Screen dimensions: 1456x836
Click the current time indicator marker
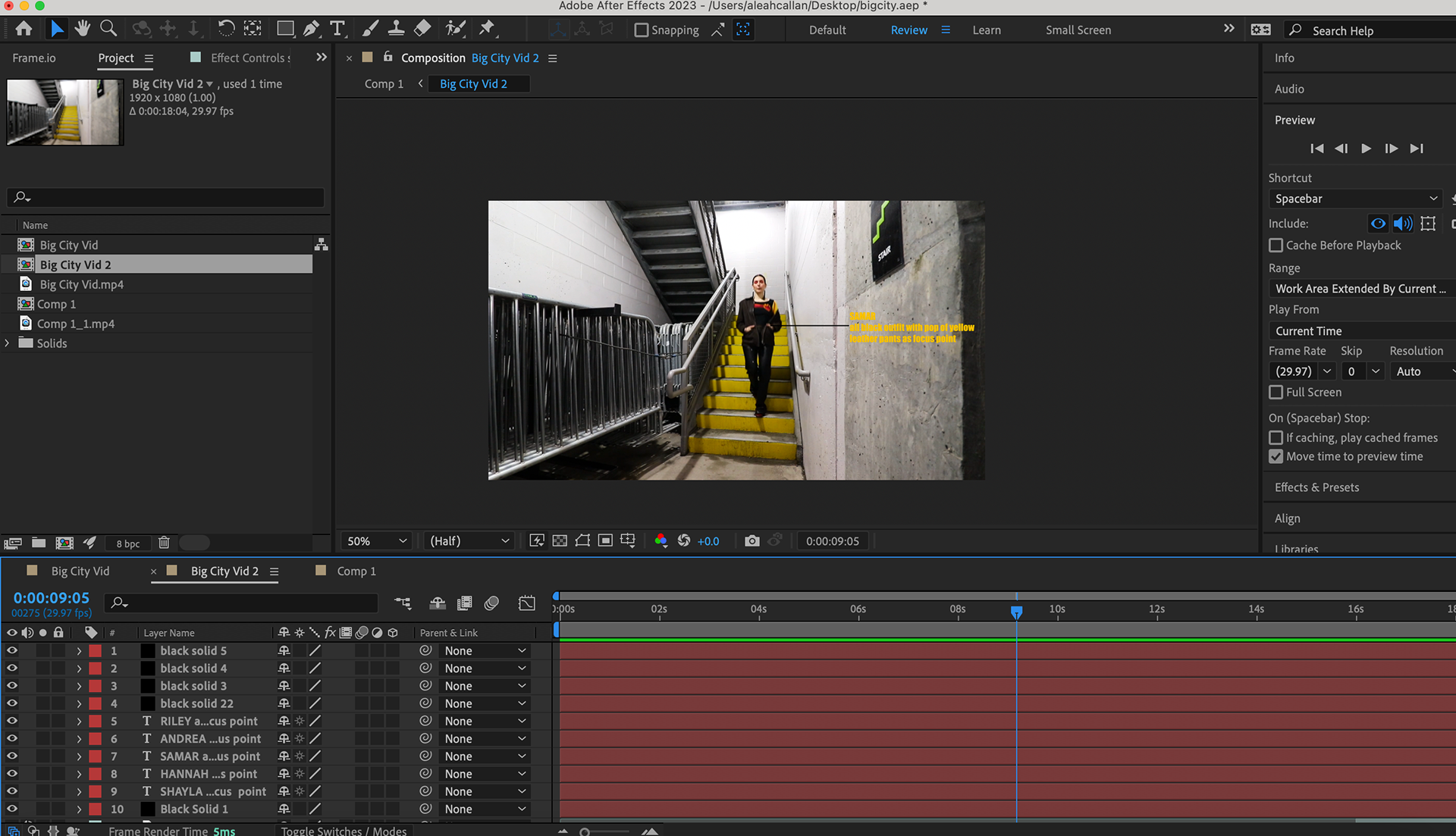1016,611
